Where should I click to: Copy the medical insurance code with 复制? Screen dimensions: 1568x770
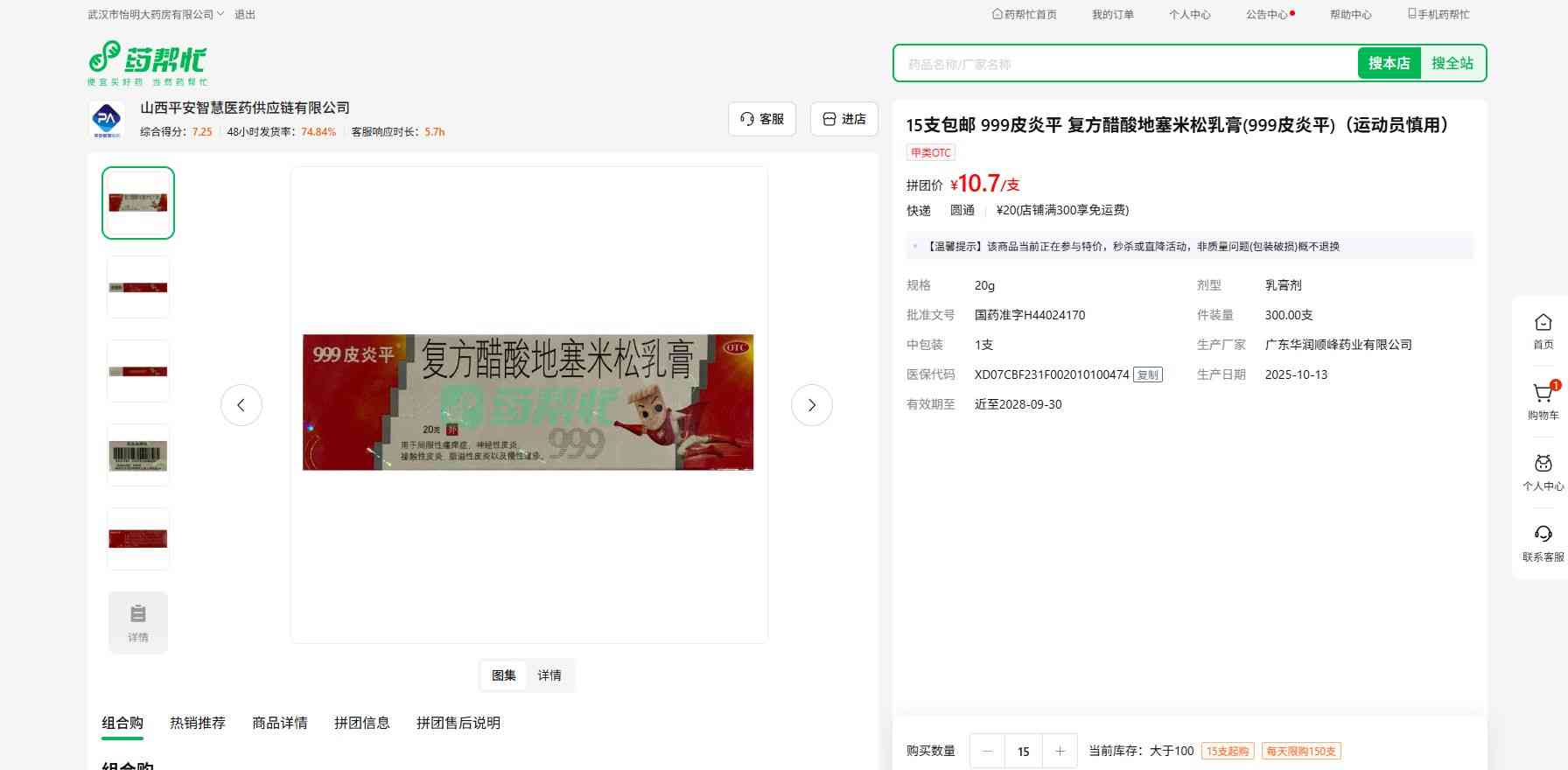pos(1147,374)
